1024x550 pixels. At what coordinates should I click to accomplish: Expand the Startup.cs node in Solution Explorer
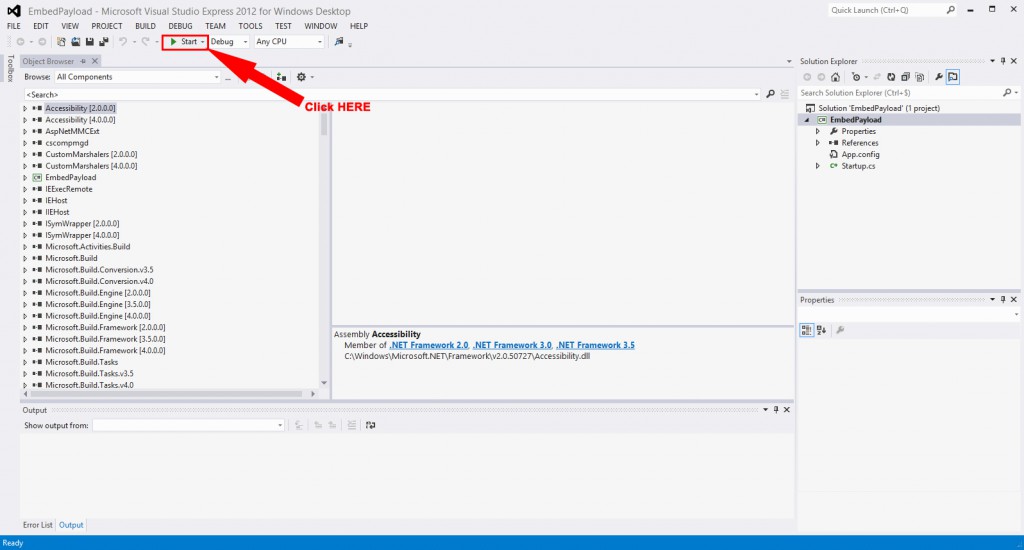coord(818,166)
